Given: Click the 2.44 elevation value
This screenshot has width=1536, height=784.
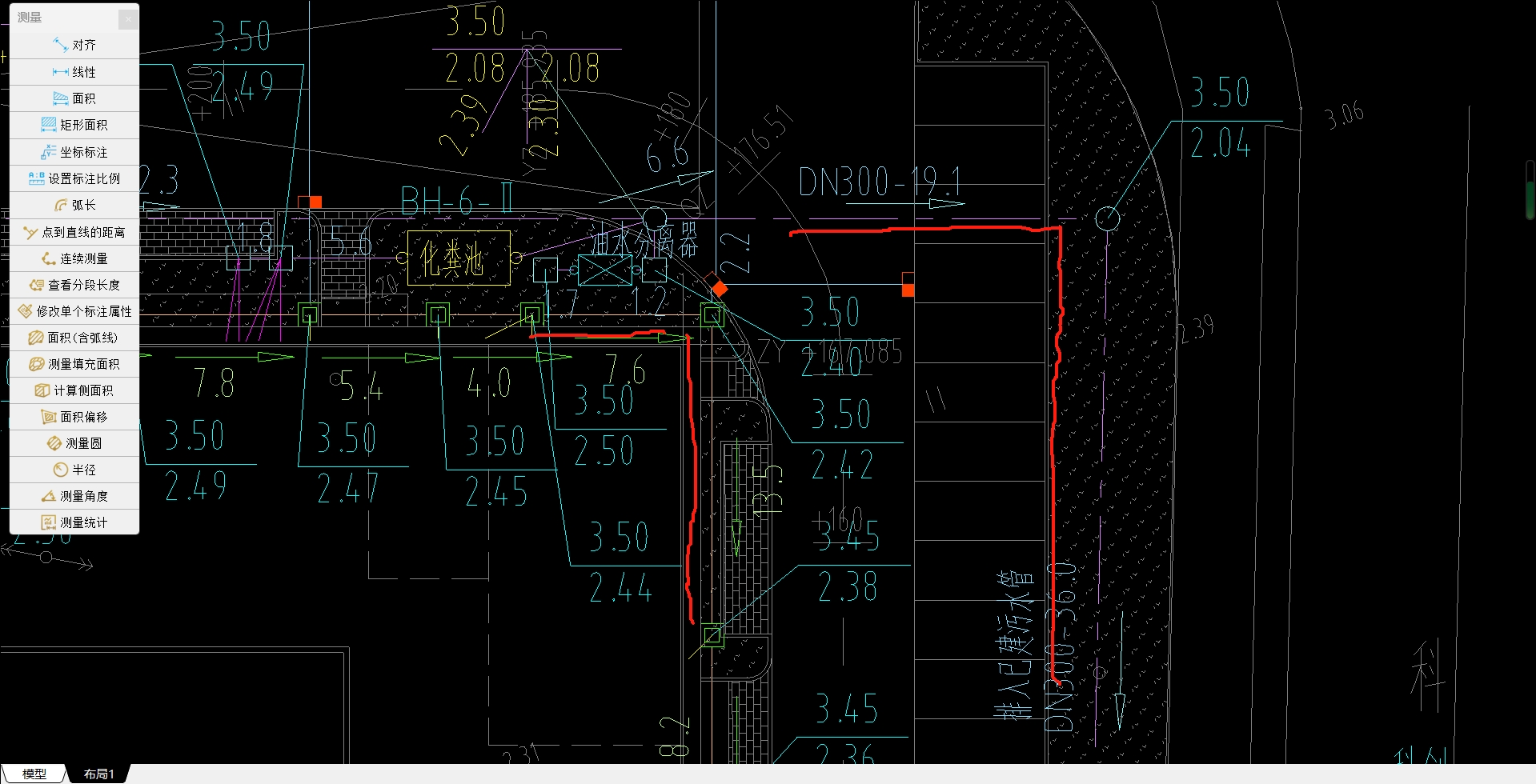Looking at the screenshot, I should tap(620, 588).
